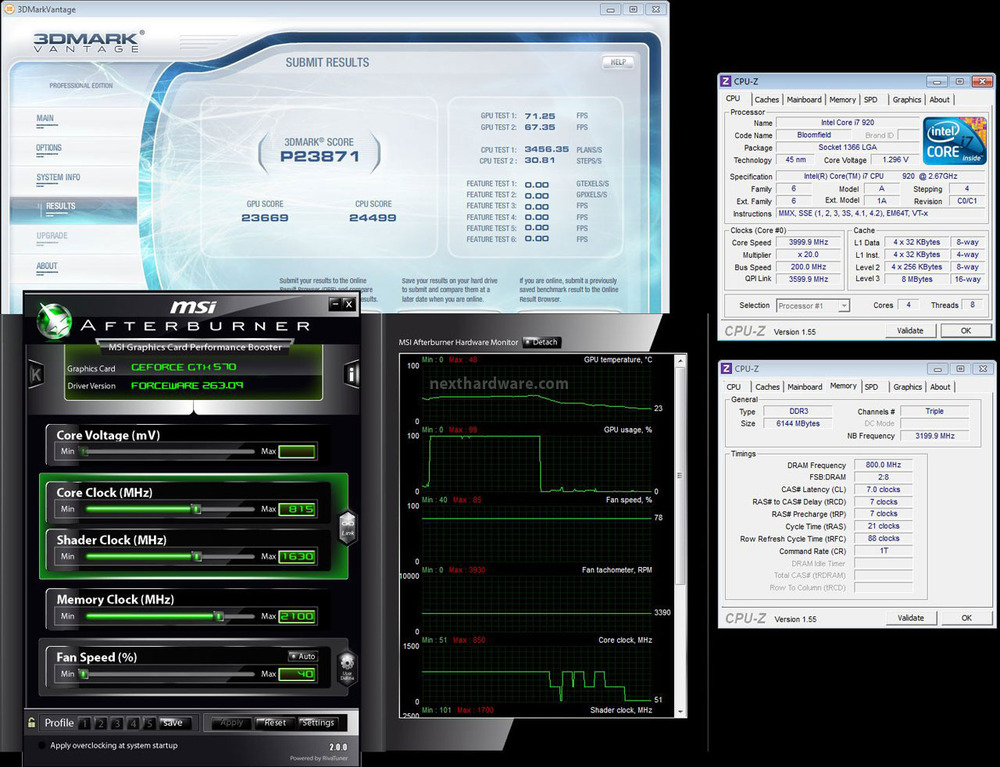The height and width of the screenshot is (767, 1000).
Task: Click the profile lock icon in Afterburner
Action: pos(31,722)
